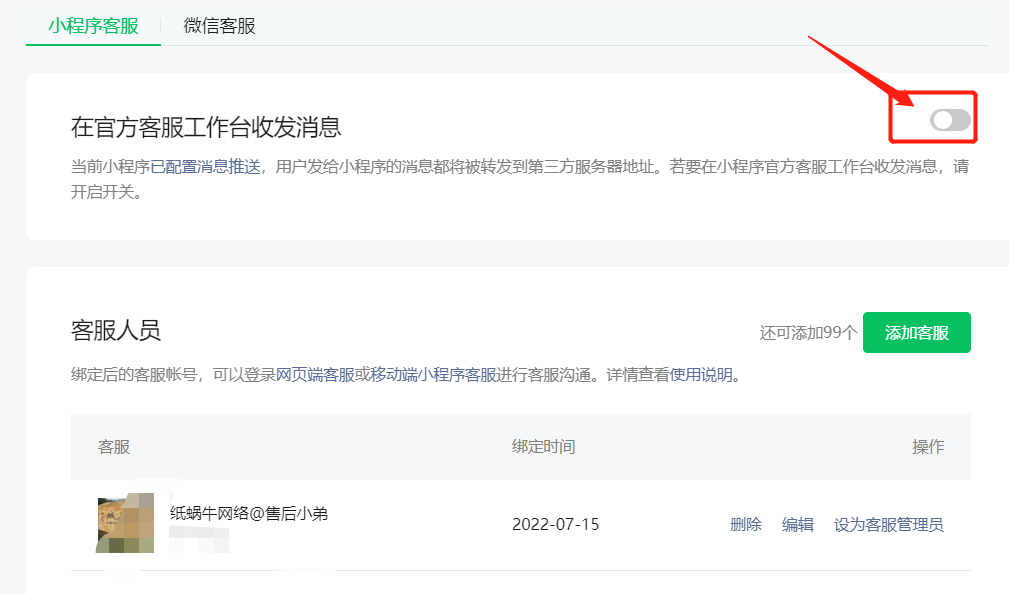
Task: Click the 绑定时间 column header
Action: click(x=544, y=447)
